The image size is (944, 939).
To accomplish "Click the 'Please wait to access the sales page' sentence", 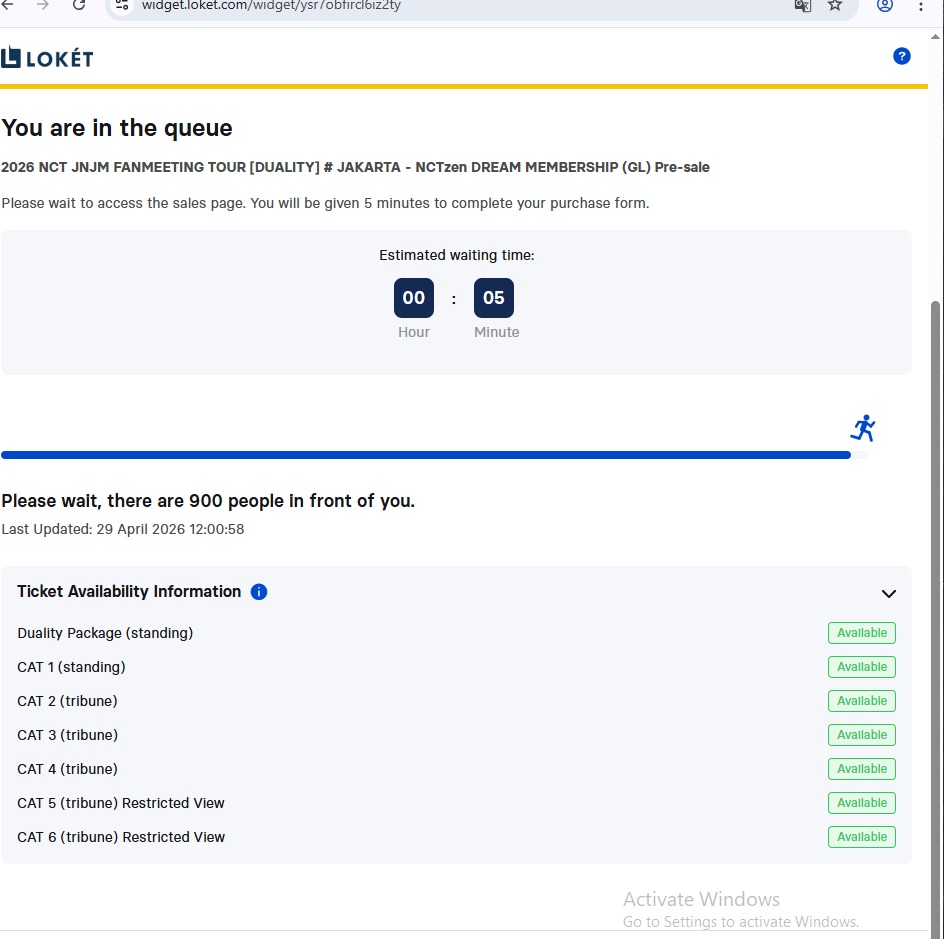I will click(x=325, y=203).
